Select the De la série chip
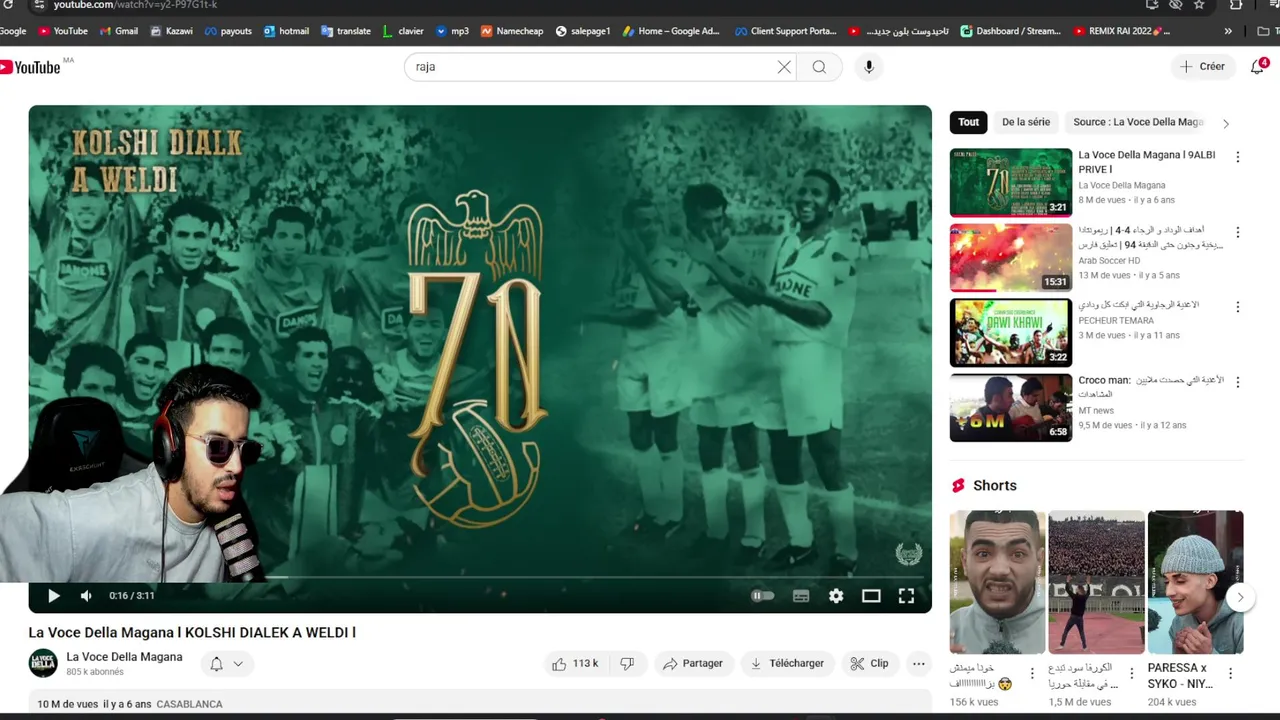This screenshot has width=1280, height=720. (1026, 122)
